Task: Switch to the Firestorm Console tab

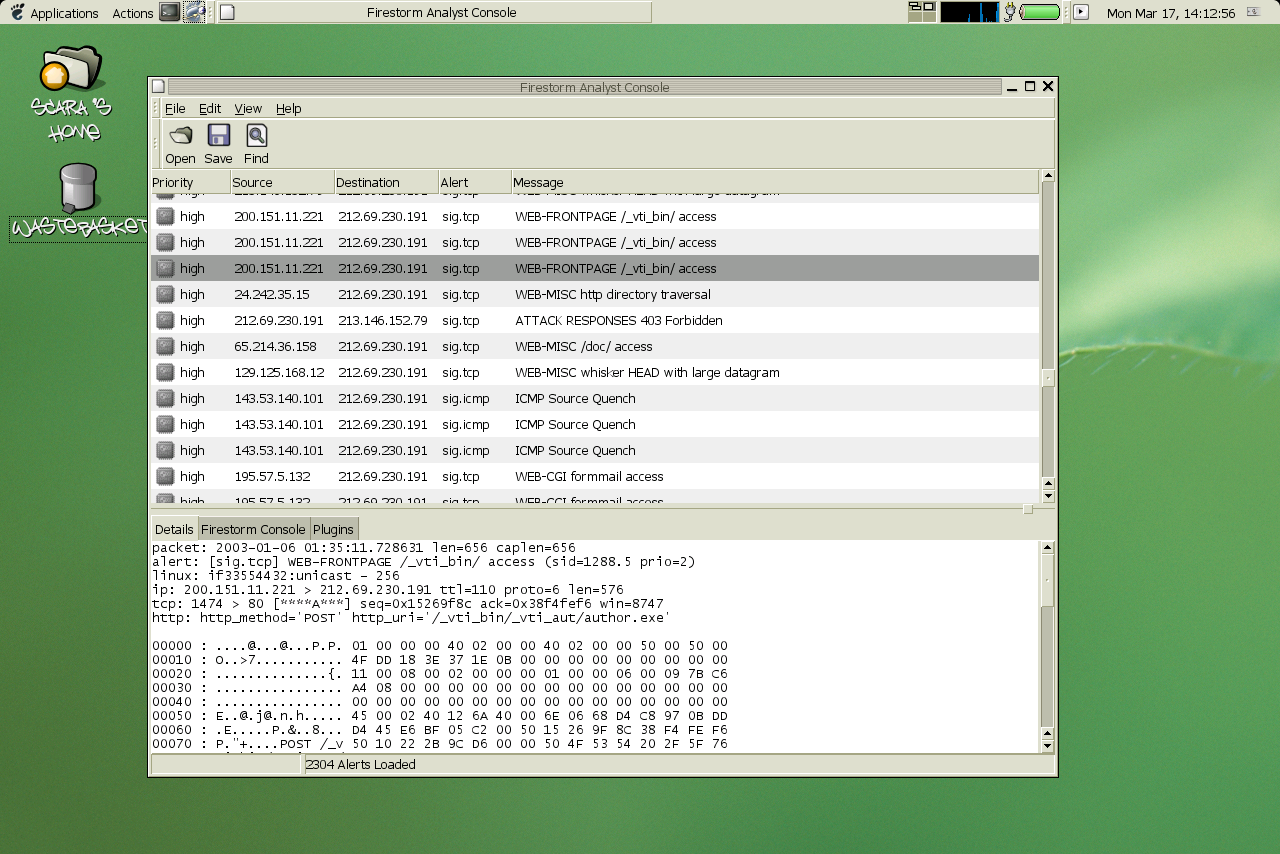Action: [253, 529]
